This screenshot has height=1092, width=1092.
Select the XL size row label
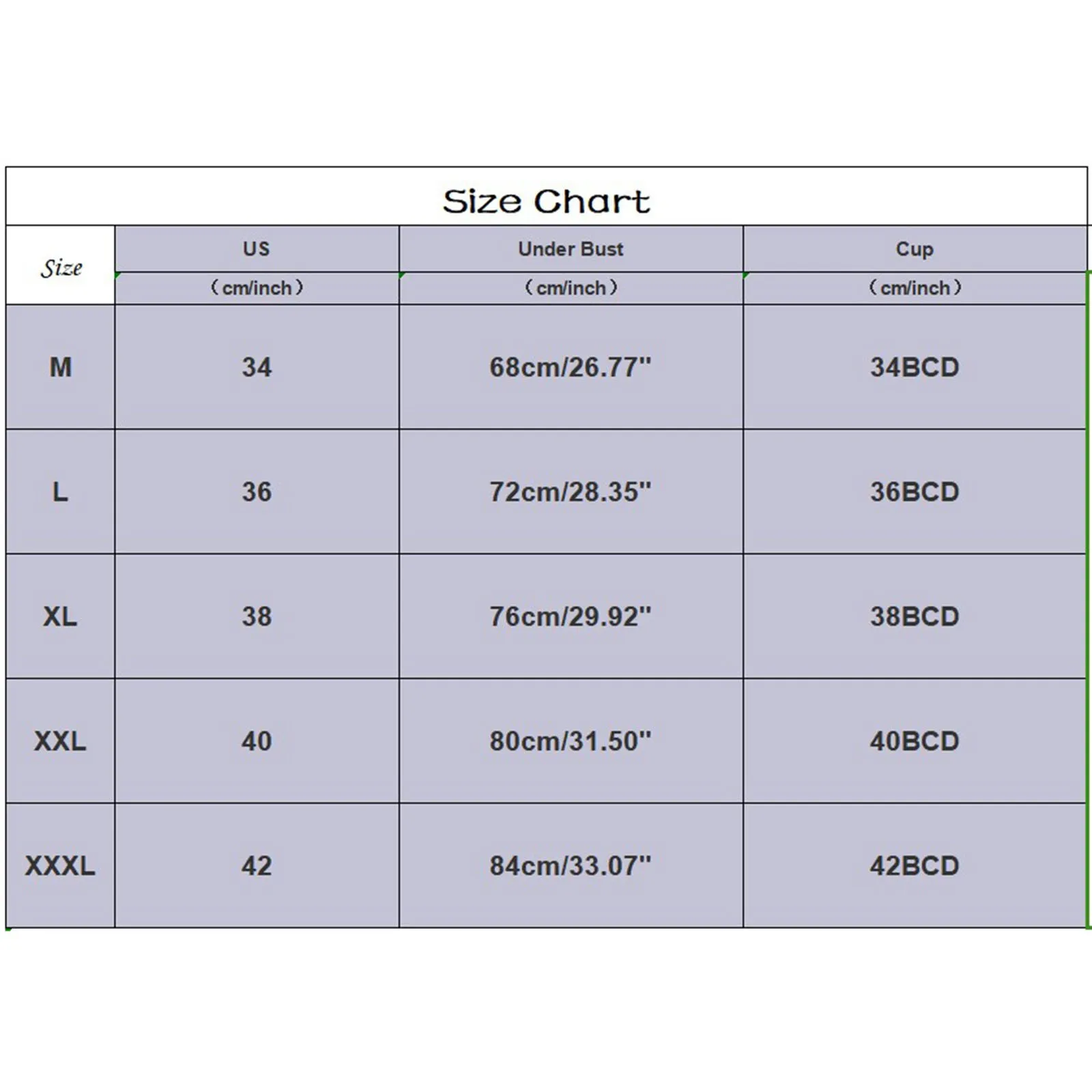click(61, 616)
